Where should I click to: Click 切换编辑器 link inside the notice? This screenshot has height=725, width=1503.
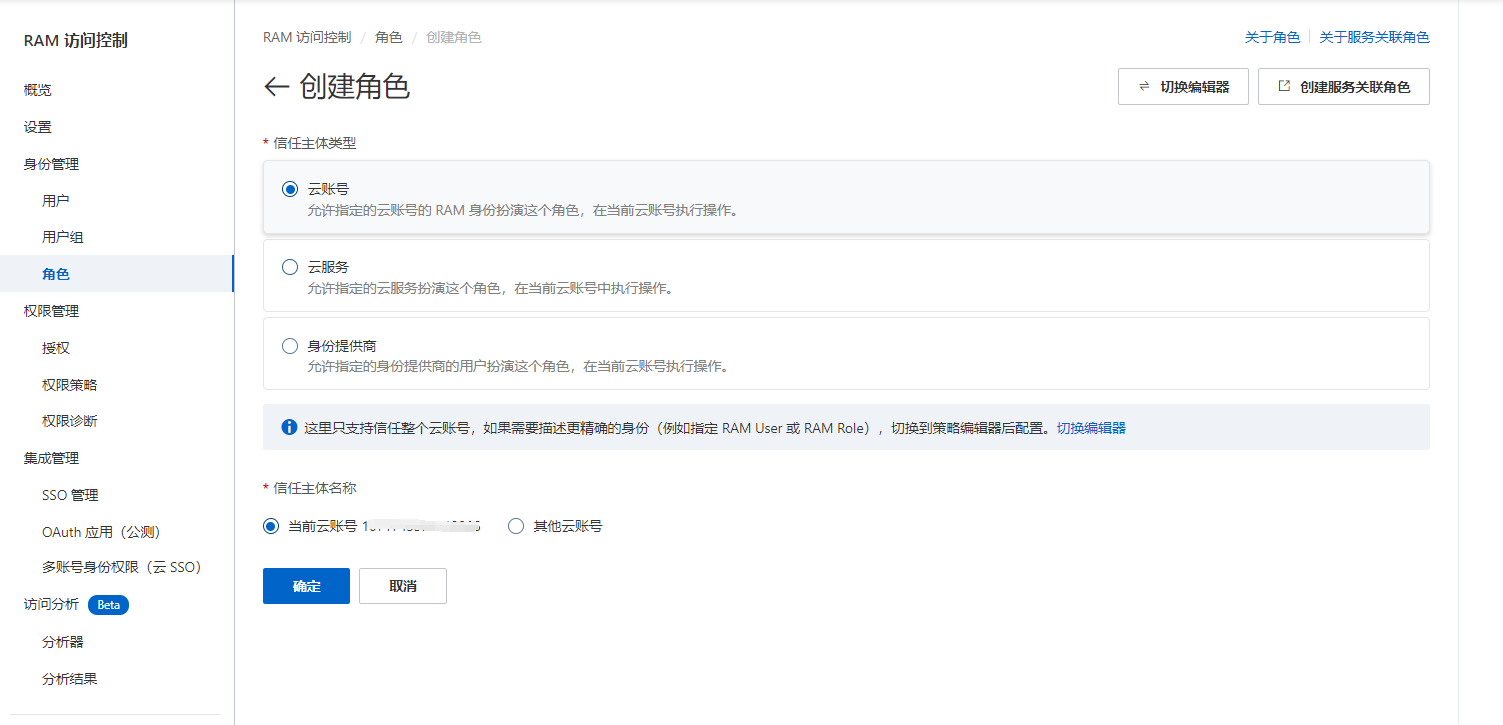click(1091, 428)
